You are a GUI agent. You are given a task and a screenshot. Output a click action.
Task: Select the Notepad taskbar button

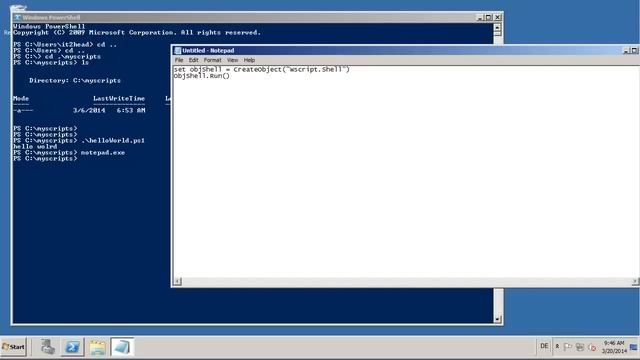point(122,347)
